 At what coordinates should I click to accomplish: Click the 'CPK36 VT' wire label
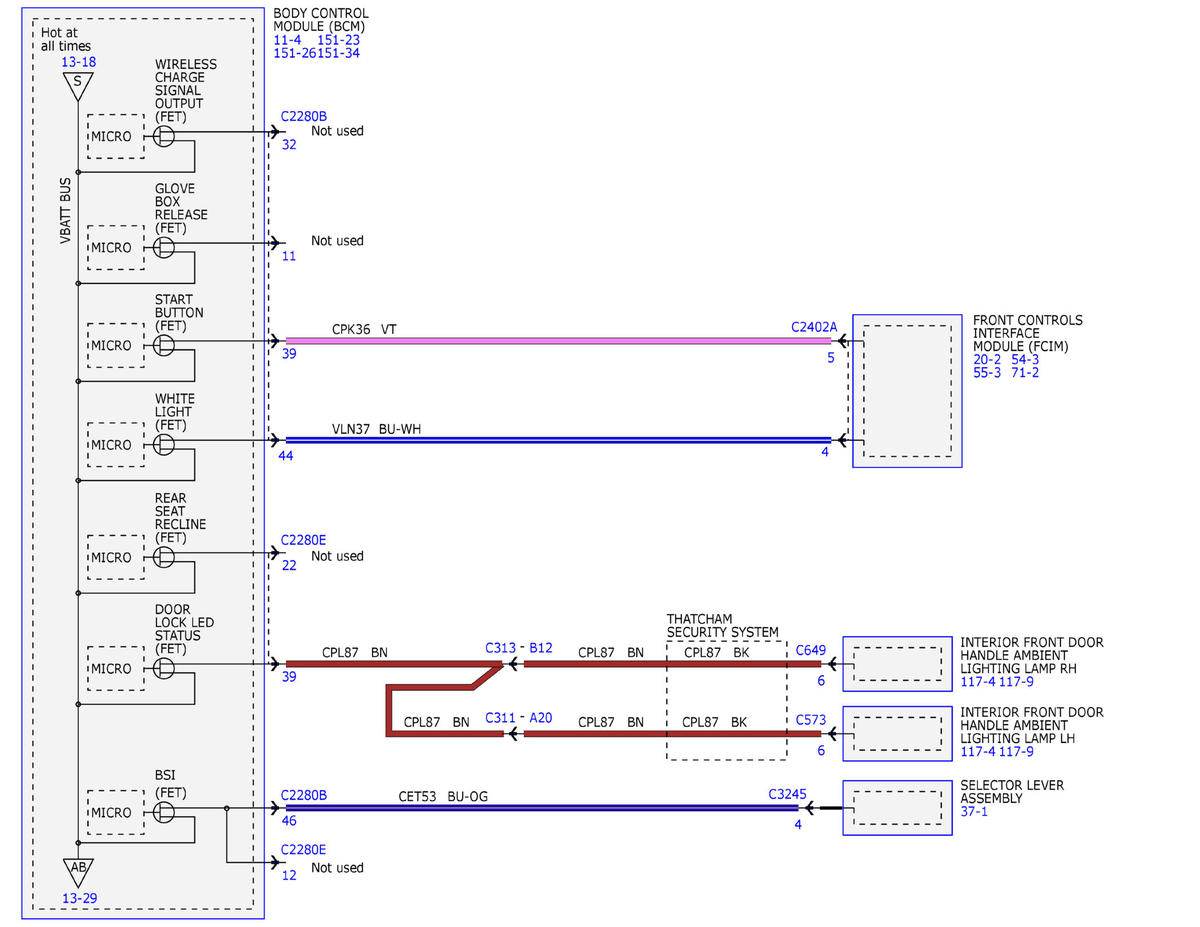click(365, 328)
